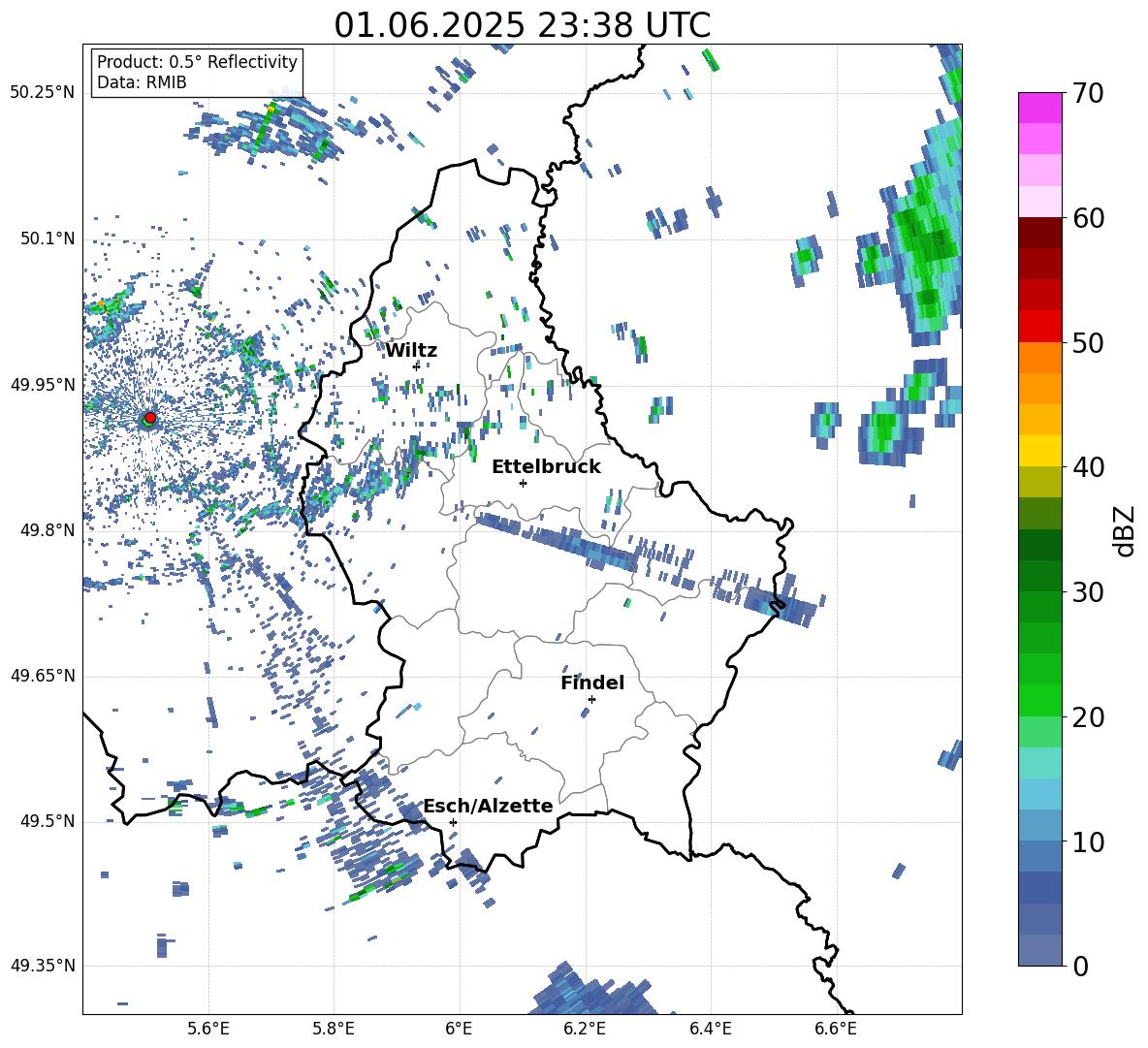1148x1048 pixels.
Task: Click the 30 tick on colorbar
Action: click(1087, 592)
